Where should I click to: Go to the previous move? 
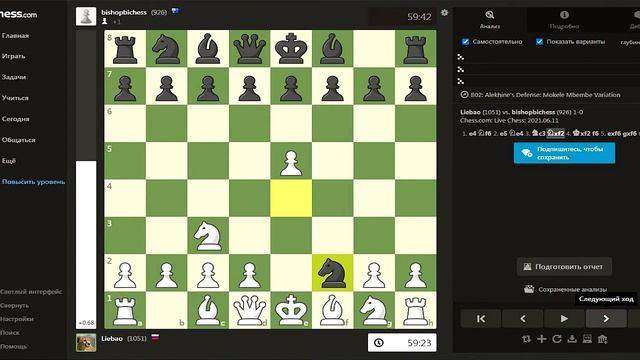pyautogui.click(x=523, y=318)
